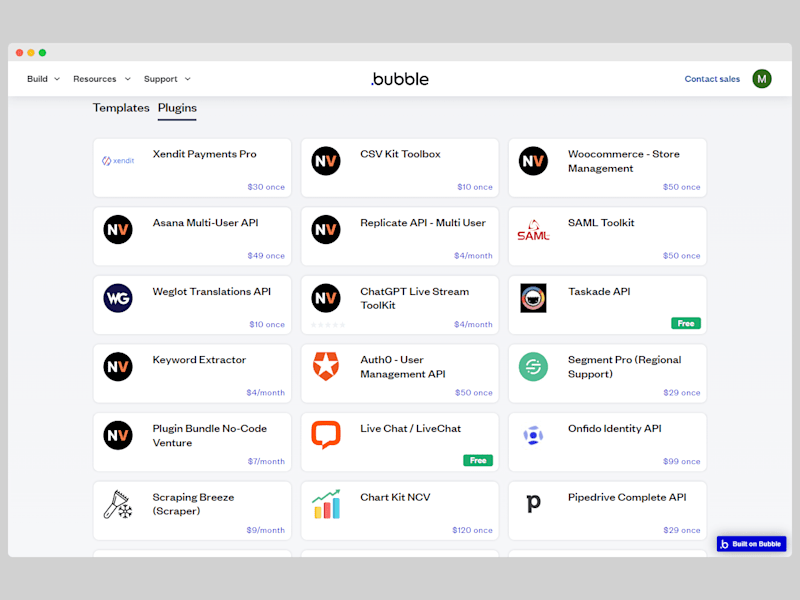Open Plugin Bundle No-Code Venture title
This screenshot has width=800, height=600.
[209, 436]
